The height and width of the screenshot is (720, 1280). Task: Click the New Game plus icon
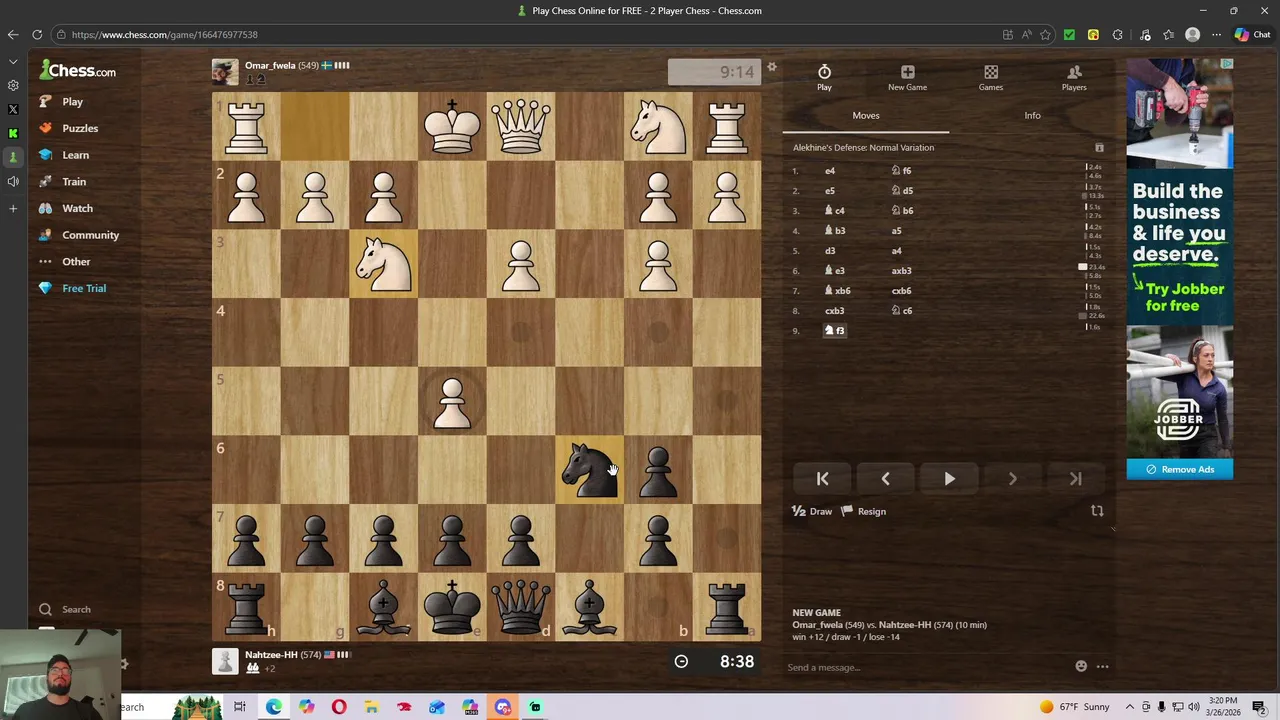coord(907,77)
